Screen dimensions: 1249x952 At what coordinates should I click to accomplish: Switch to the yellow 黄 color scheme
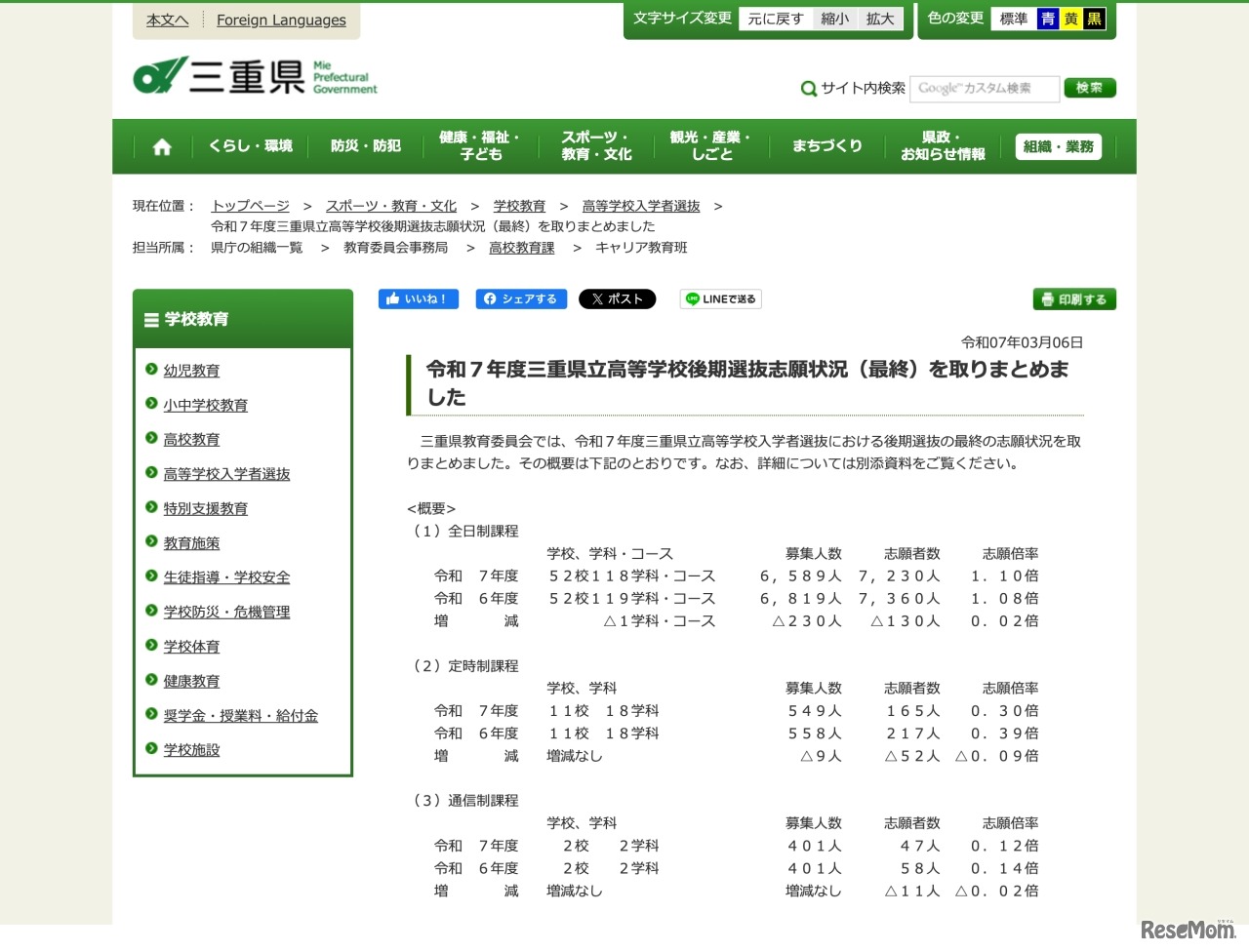coord(1070,18)
